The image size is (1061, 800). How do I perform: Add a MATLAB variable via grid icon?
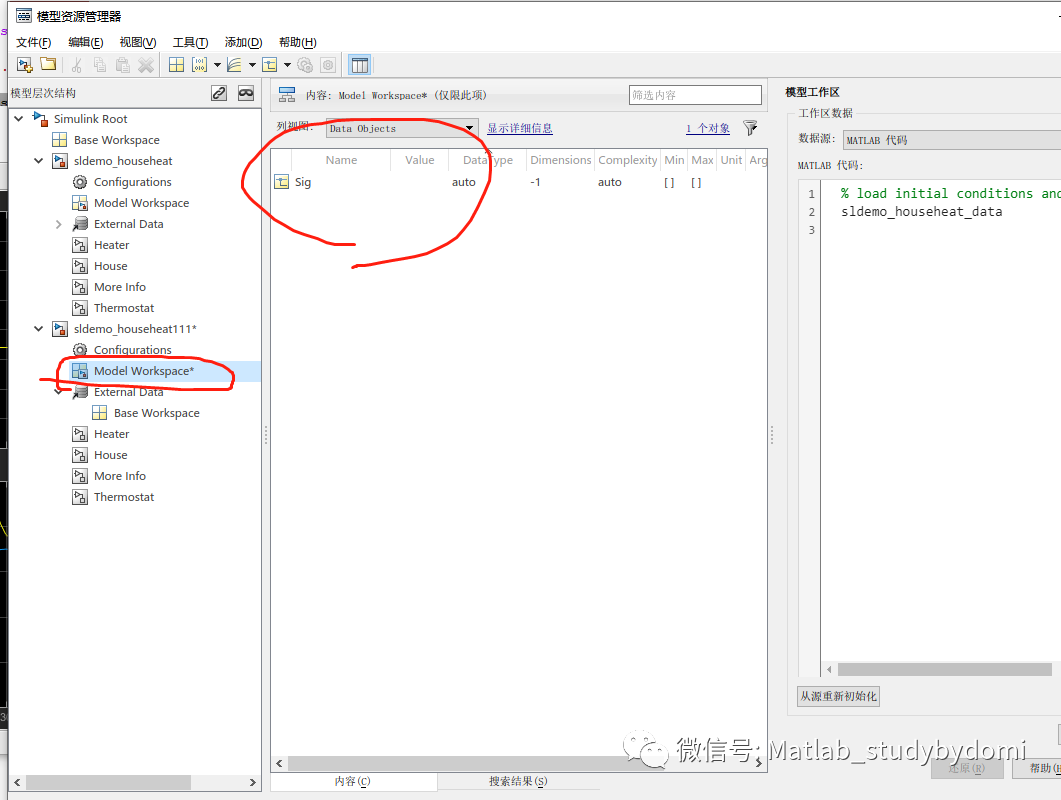tap(176, 65)
